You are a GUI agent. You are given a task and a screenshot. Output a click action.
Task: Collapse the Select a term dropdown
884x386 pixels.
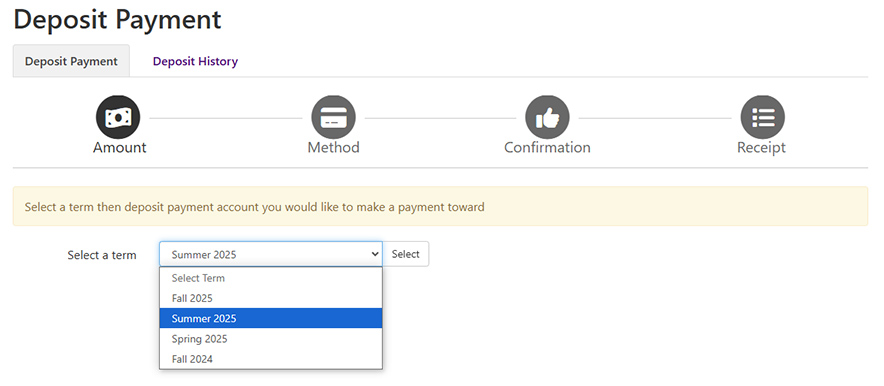point(271,254)
